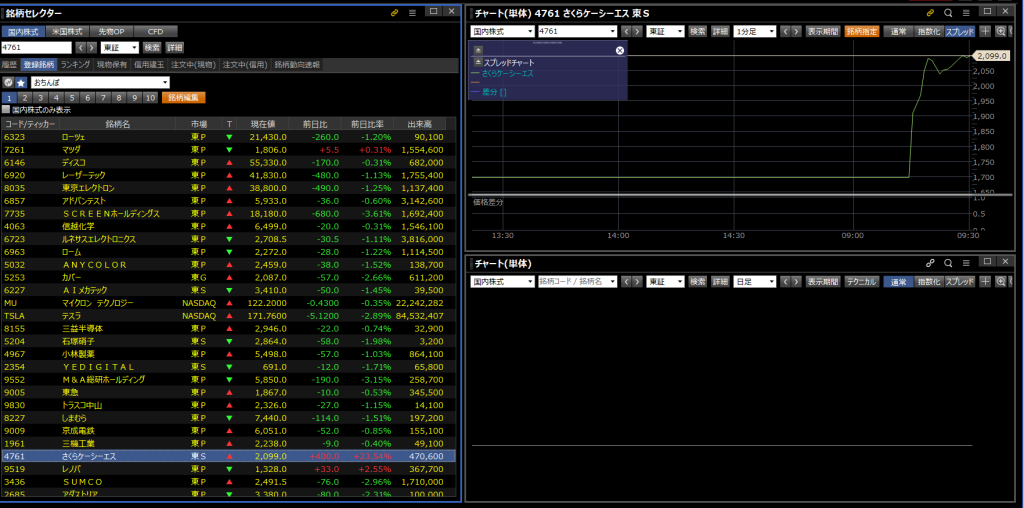Open the 東証 dropdown in top chart toolbar
Screen dimensions: 1024x508
[665, 31]
